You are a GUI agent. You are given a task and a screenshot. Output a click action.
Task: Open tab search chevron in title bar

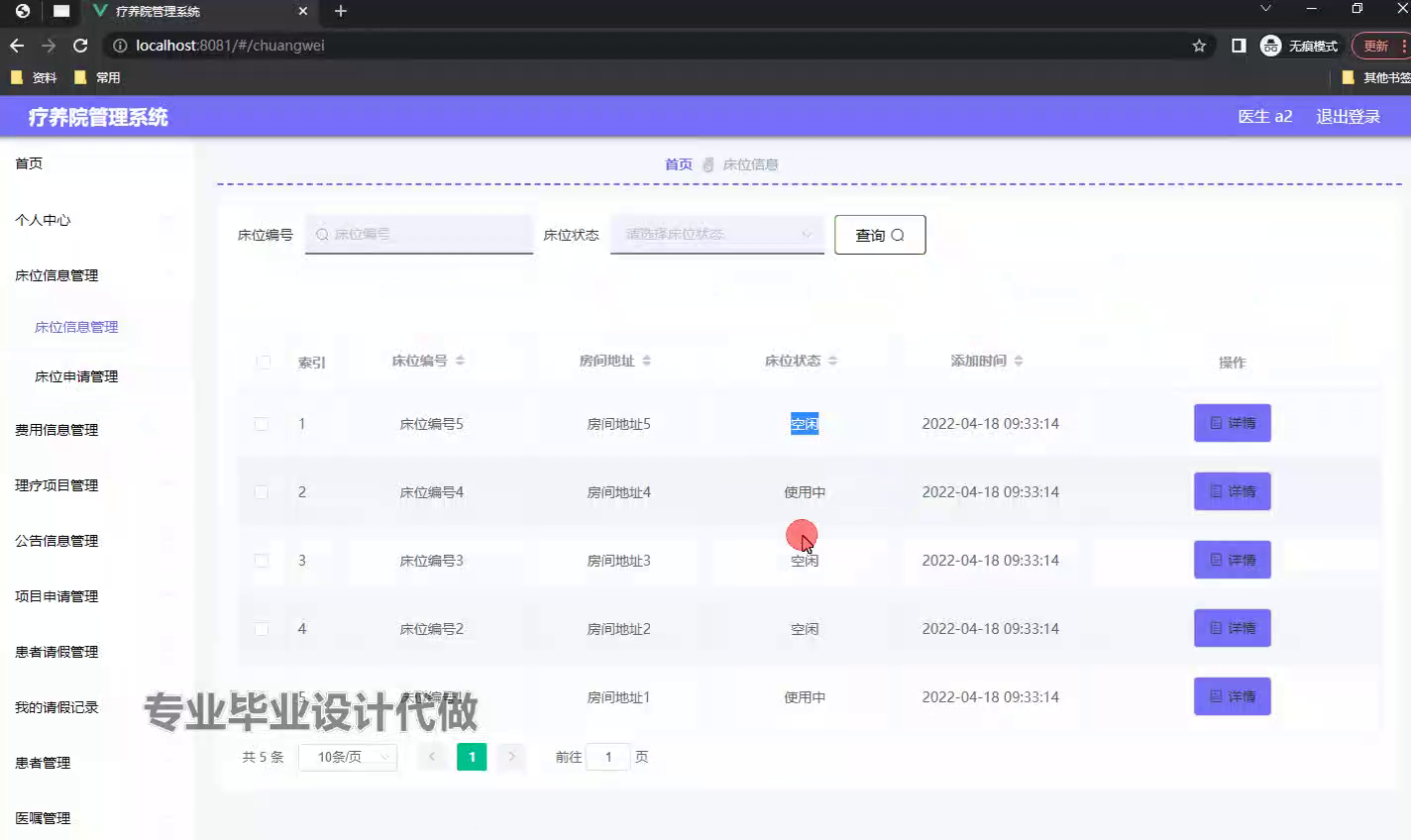pos(1265,9)
